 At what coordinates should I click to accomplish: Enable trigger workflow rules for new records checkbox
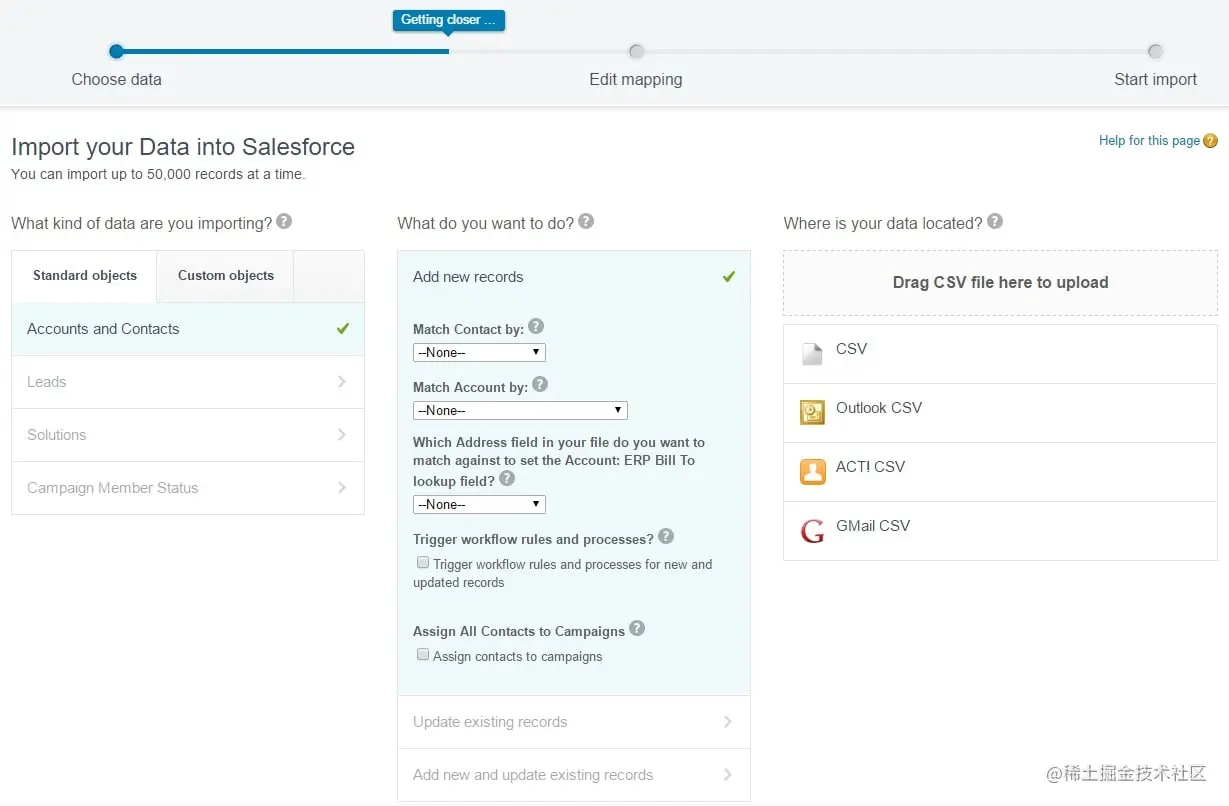pos(423,563)
